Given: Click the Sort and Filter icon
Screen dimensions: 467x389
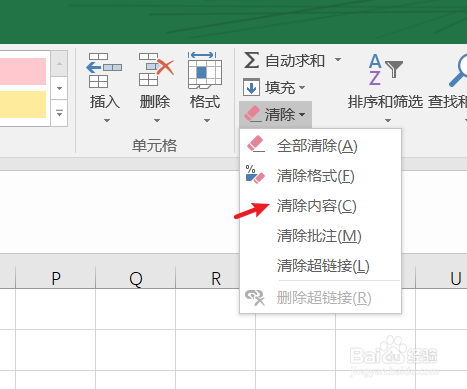Looking at the screenshot, I should pyautogui.click(x=385, y=69).
